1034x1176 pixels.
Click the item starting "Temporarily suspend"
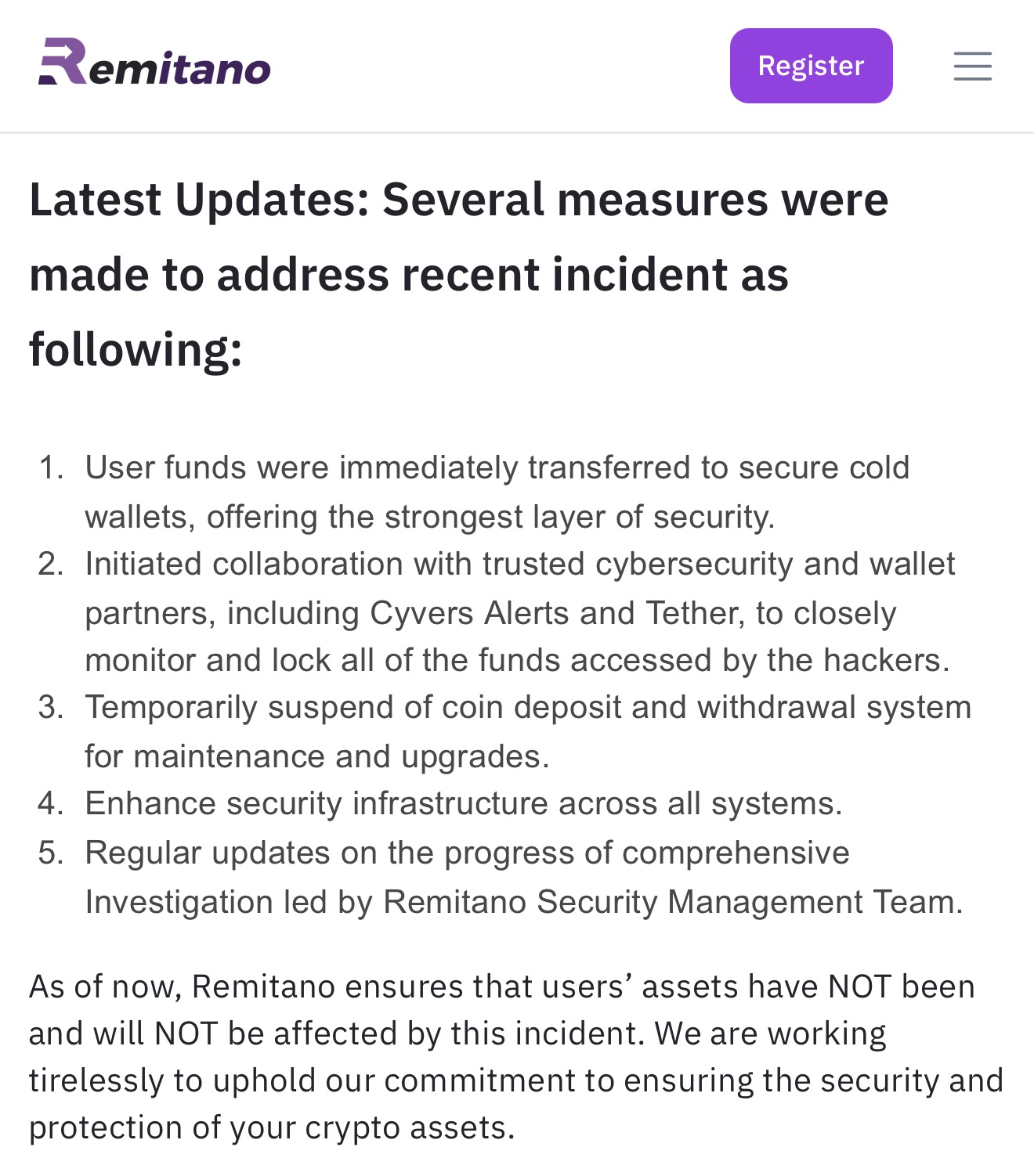point(527,731)
